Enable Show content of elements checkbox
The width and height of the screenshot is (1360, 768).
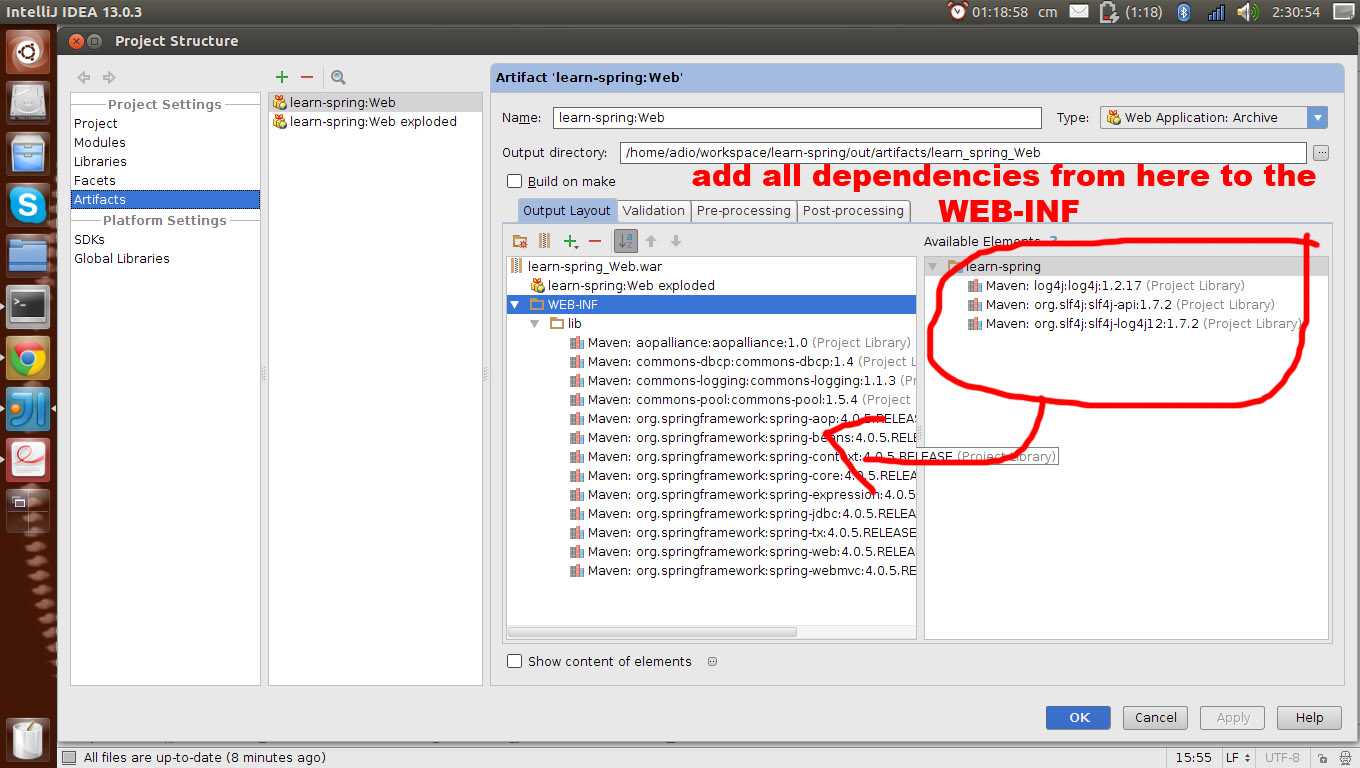coord(515,661)
